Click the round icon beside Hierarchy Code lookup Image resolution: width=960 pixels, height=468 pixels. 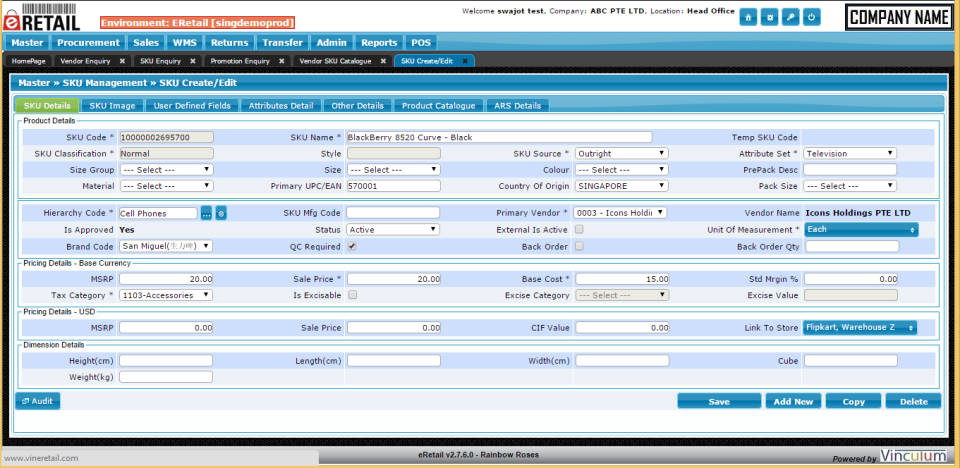pos(221,213)
